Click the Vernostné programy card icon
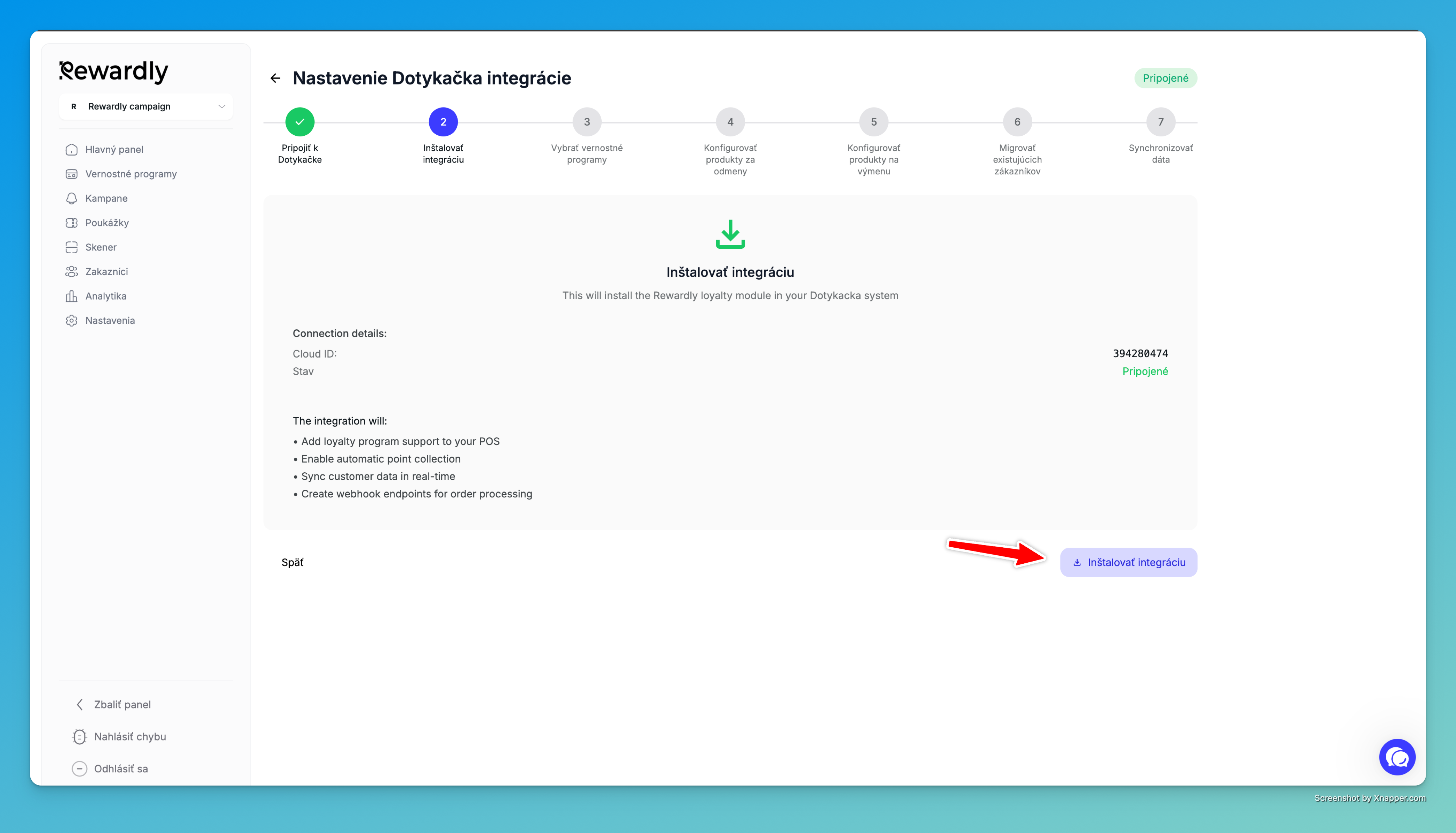The width and height of the screenshot is (1456, 833). [72, 174]
